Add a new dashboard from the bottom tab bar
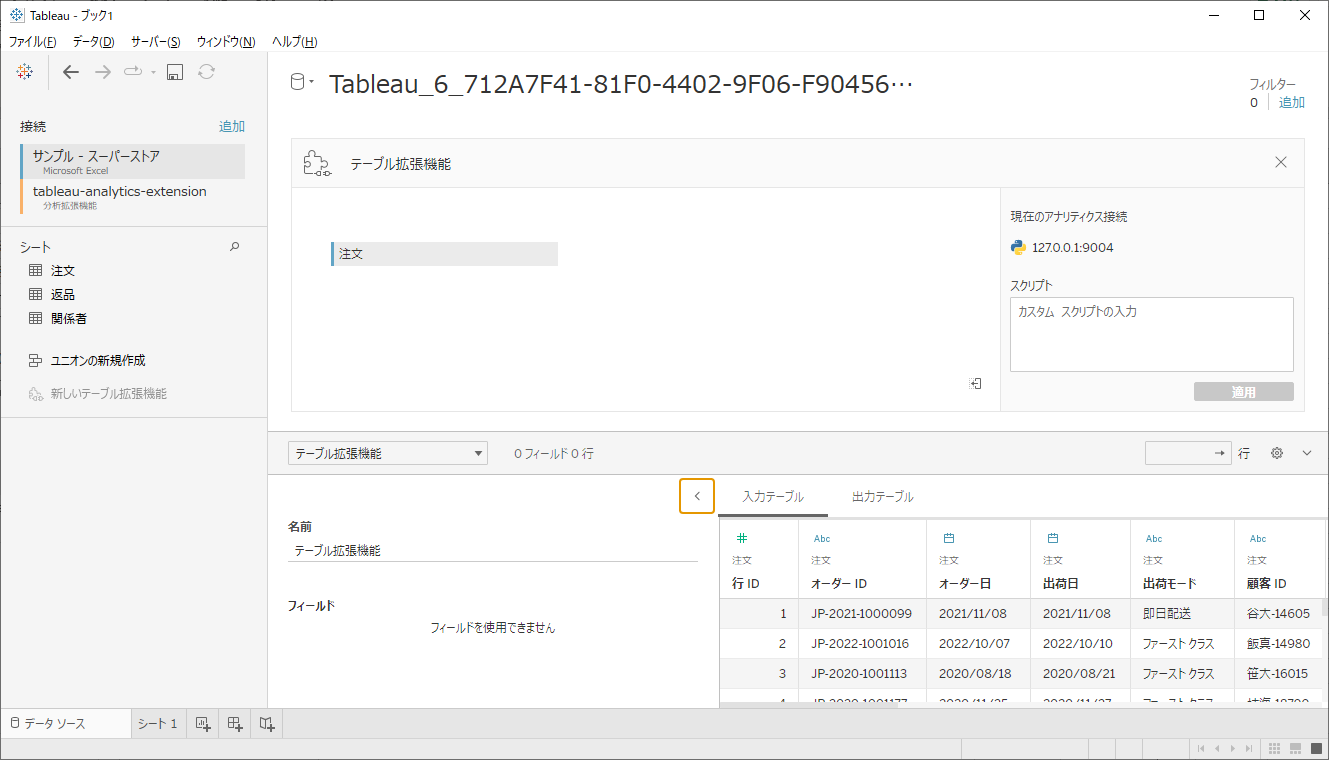The height and width of the screenshot is (760, 1329). 235,724
